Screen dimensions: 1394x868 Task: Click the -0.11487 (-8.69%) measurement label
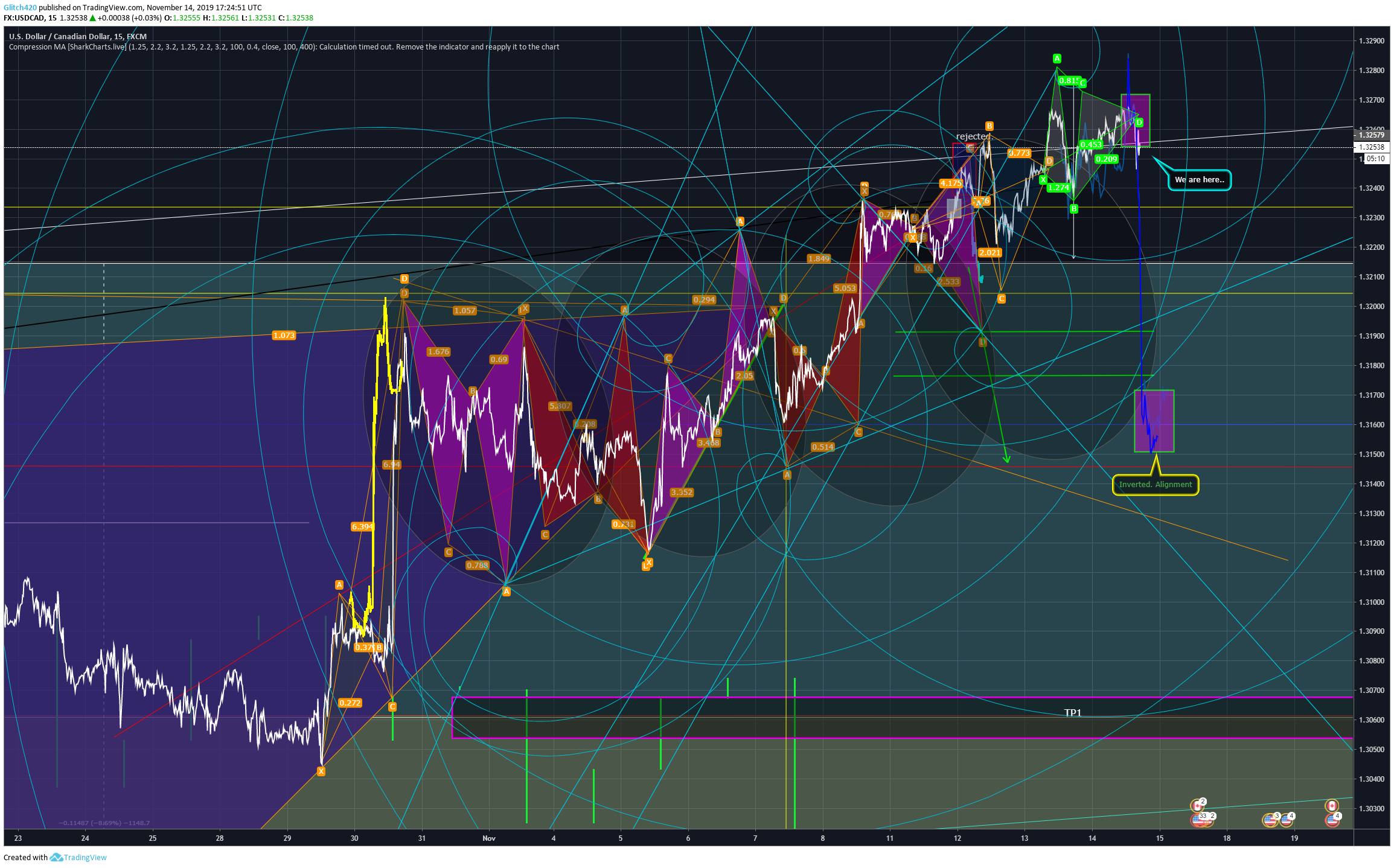[x=104, y=823]
